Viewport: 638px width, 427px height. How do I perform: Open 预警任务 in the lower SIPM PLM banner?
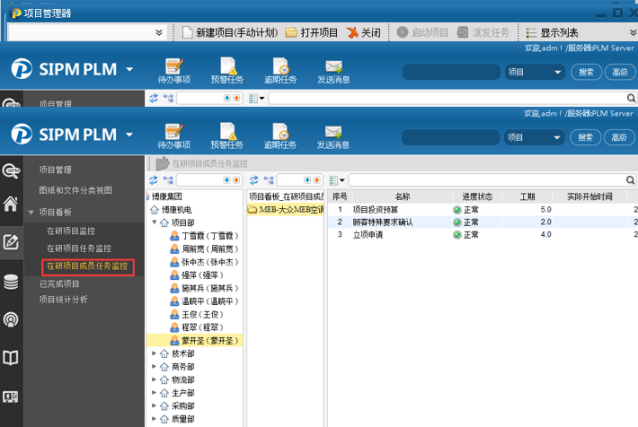click(x=227, y=136)
